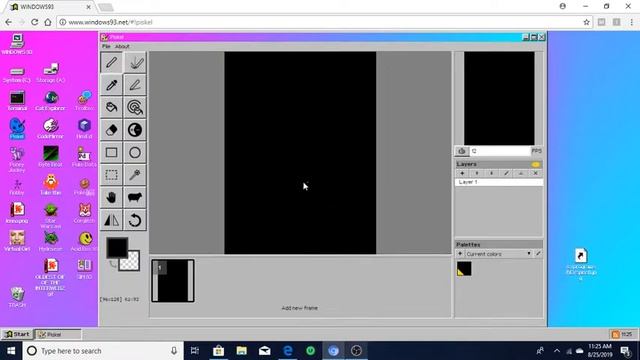The width and height of the screenshot is (640, 360).
Task: Click the merge layer icon
Action: coord(521,173)
